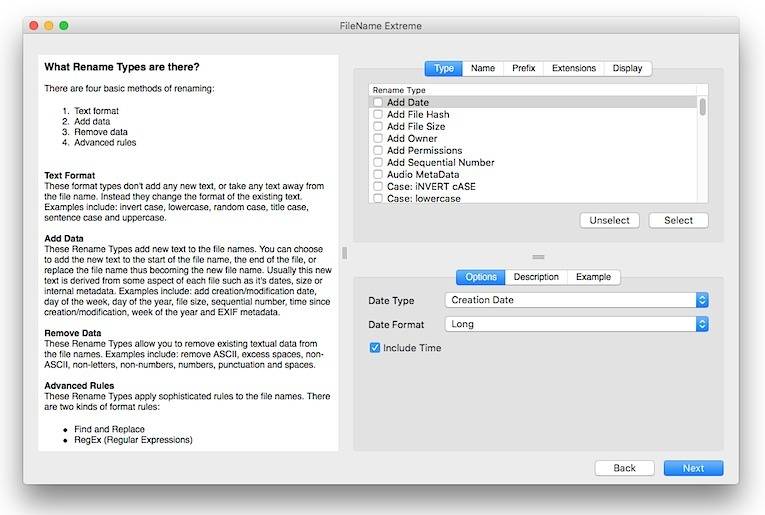Click the horizontal split handle above Options

[539, 257]
